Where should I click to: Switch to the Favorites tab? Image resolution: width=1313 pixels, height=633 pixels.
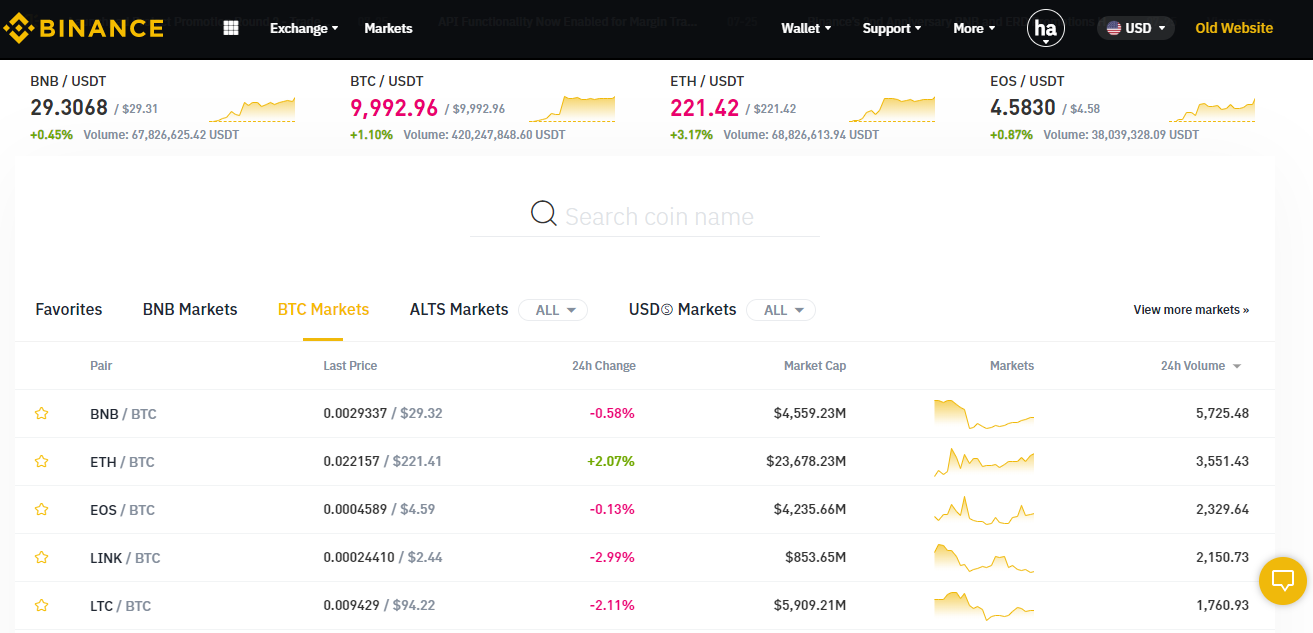[68, 309]
